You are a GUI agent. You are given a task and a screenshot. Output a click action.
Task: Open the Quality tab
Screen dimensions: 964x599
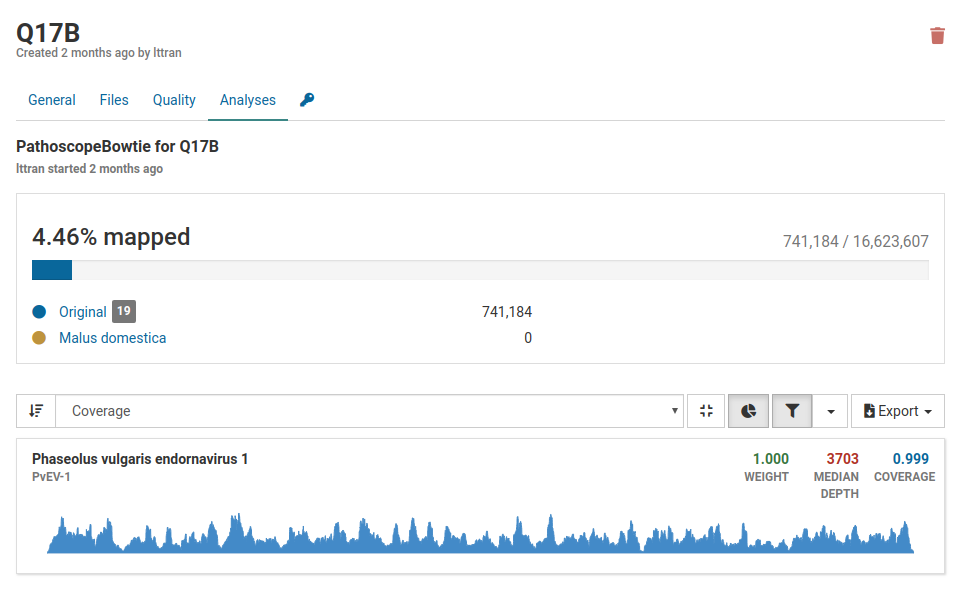click(174, 100)
